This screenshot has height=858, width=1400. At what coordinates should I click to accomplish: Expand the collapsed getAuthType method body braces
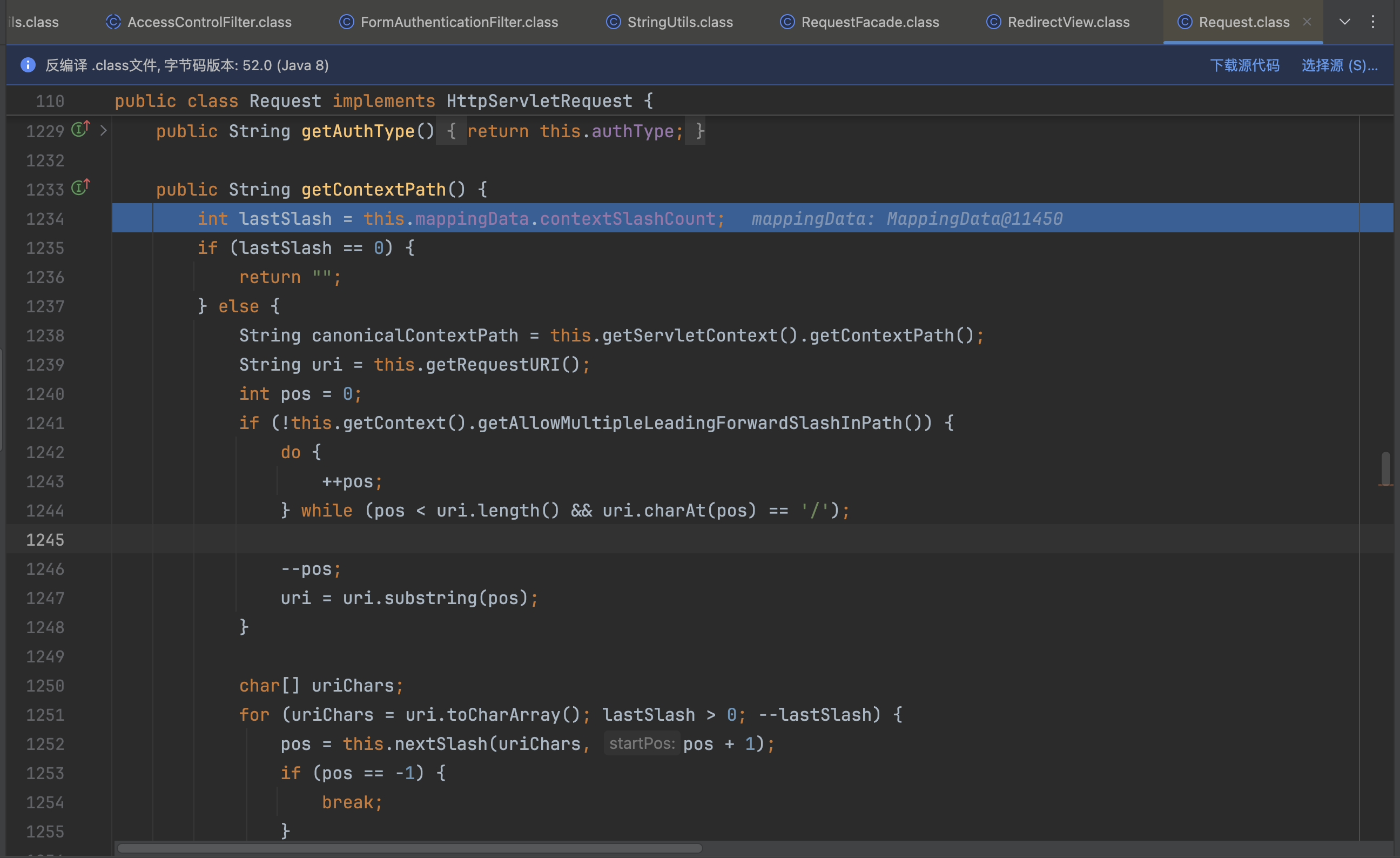pyautogui.click(x=451, y=131)
